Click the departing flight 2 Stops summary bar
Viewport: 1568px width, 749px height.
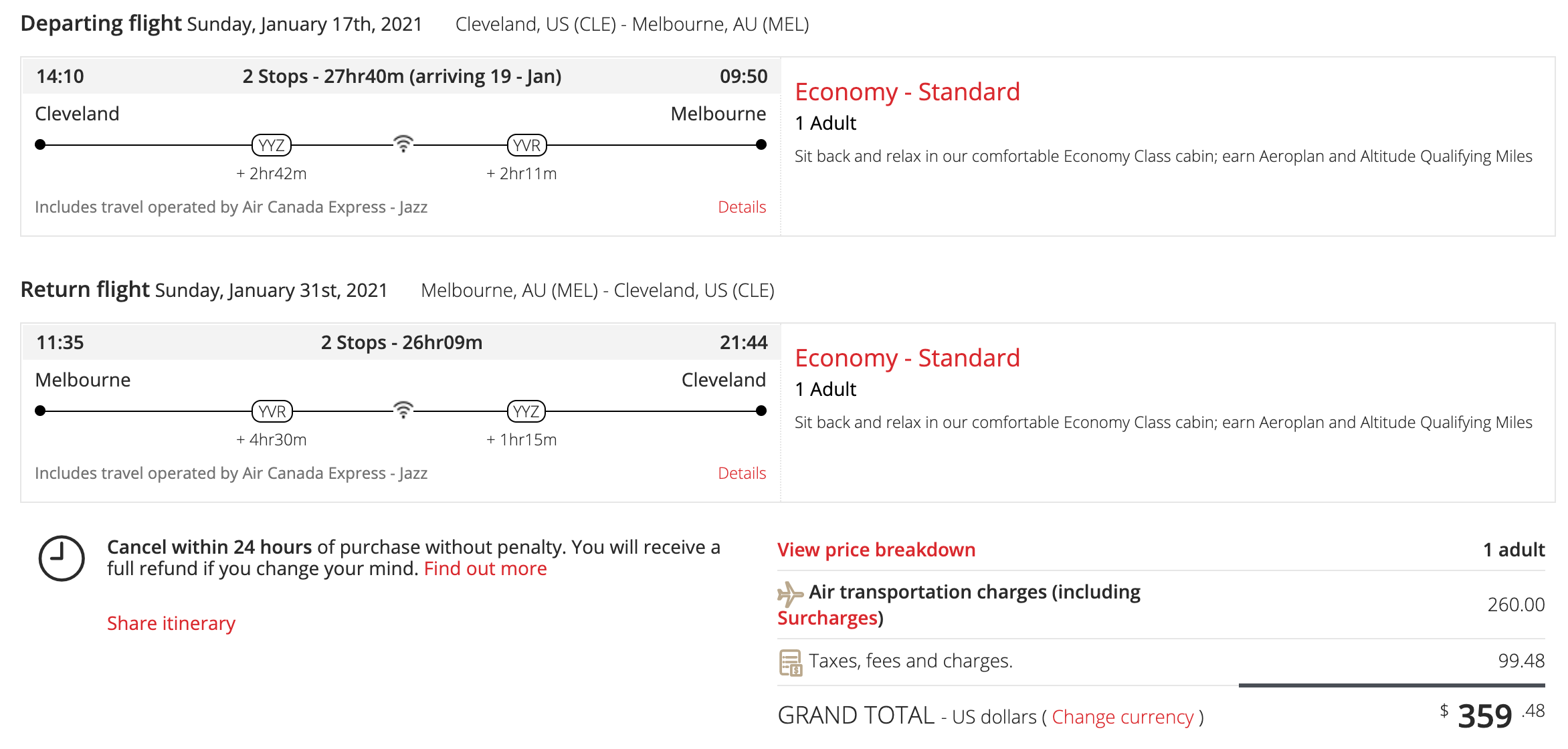pyautogui.click(x=401, y=76)
